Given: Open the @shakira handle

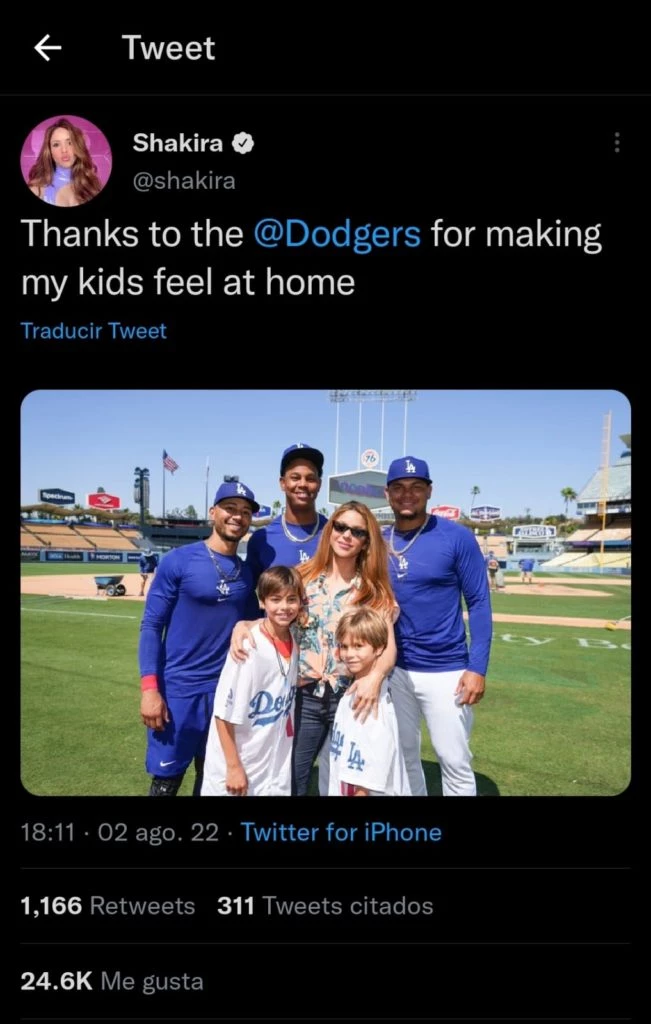Looking at the screenshot, I should pyautogui.click(x=184, y=181).
